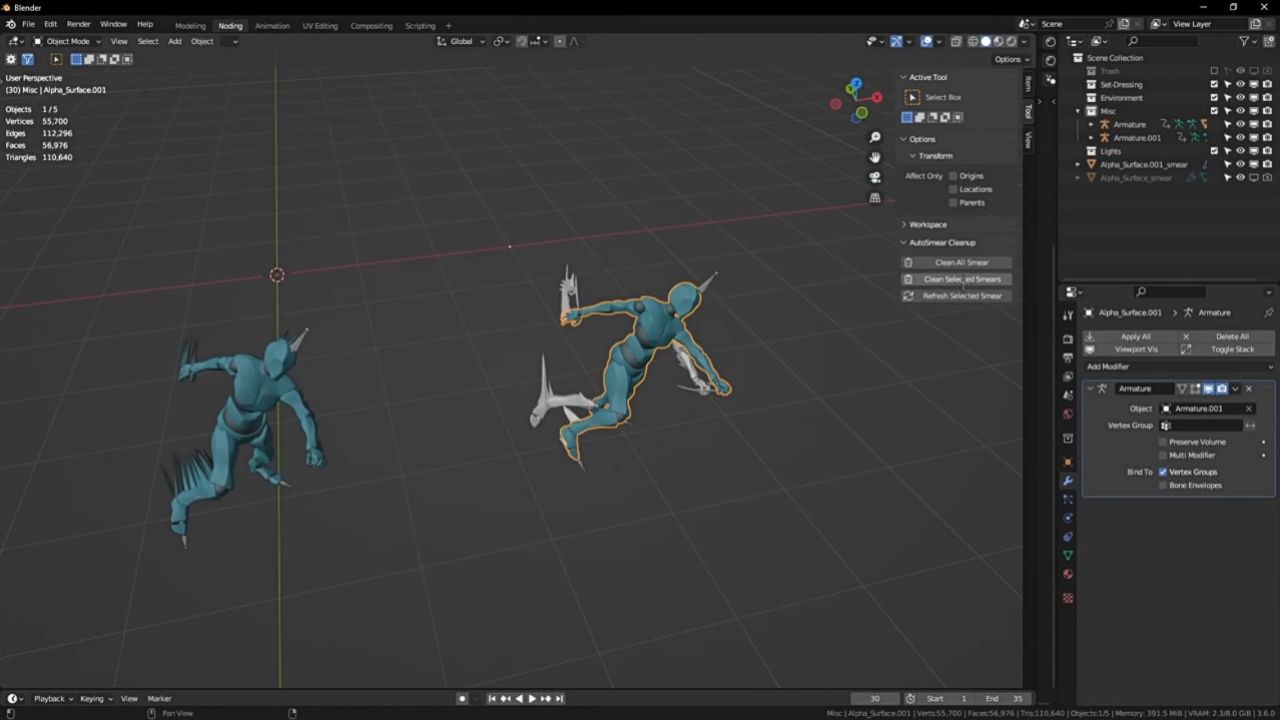Open the Add Modifier dropdown
Image resolution: width=1280 pixels, height=720 pixels.
click(x=1178, y=366)
